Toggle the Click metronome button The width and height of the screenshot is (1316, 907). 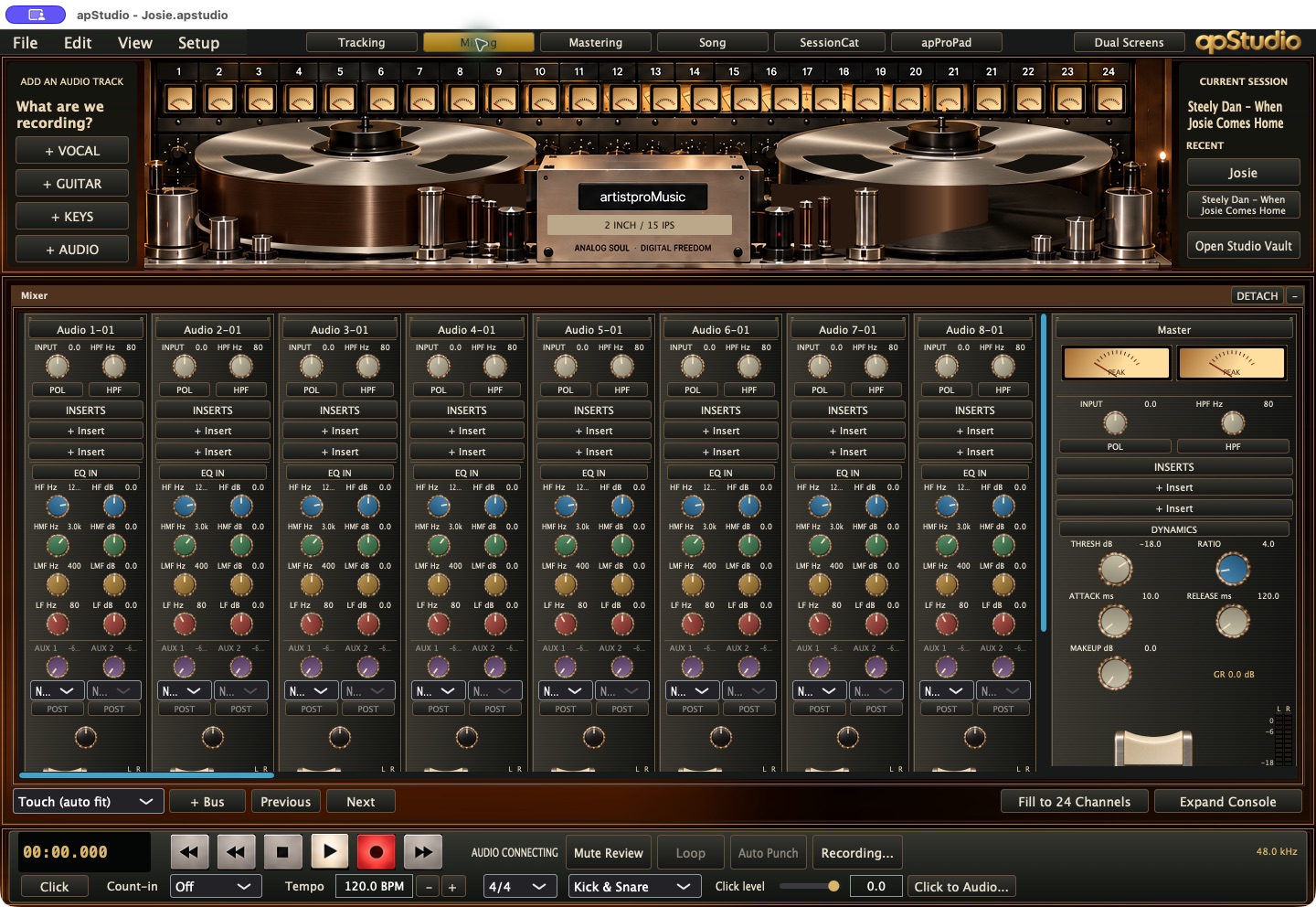point(54,887)
